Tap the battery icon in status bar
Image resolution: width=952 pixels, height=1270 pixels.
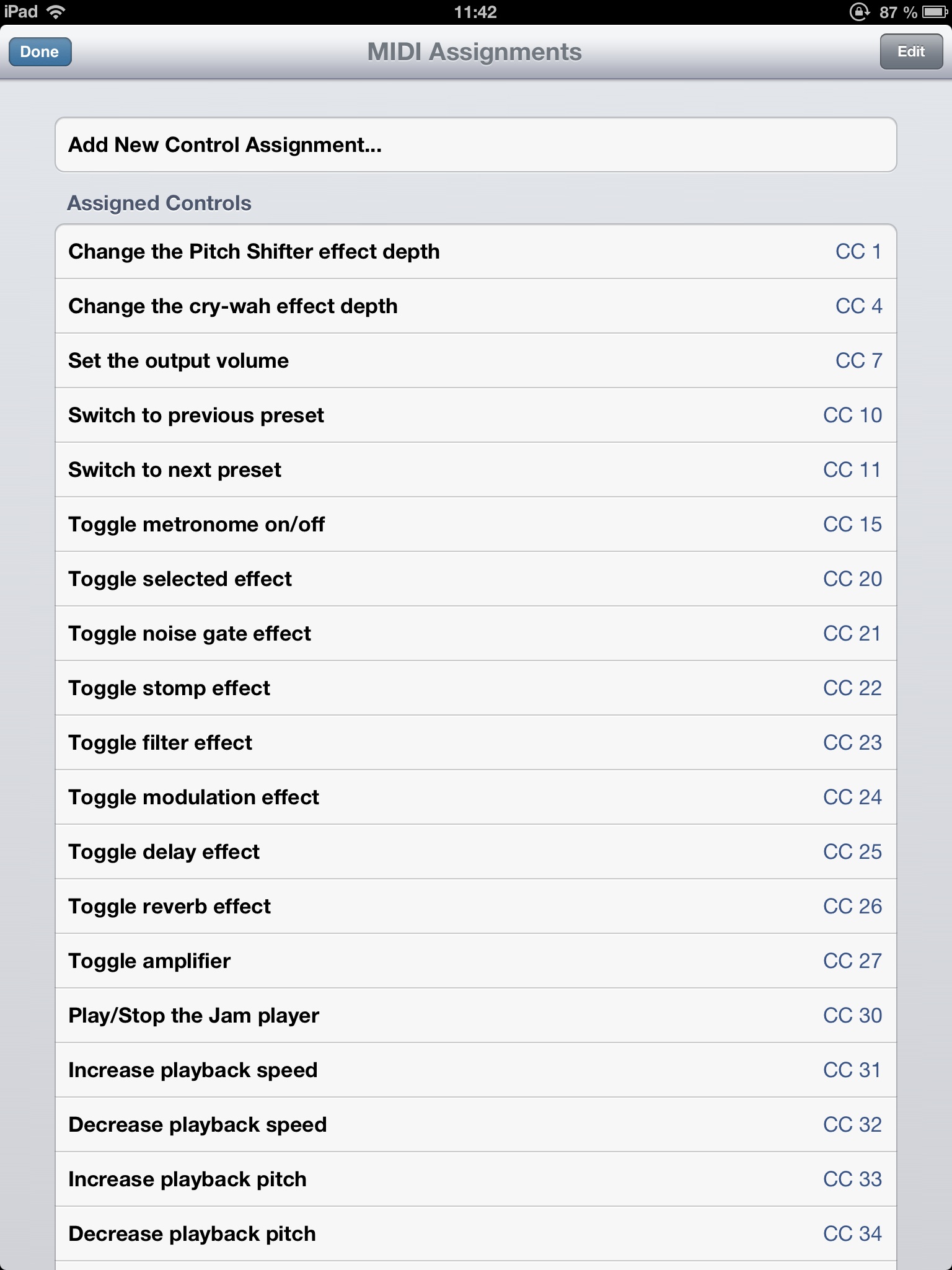click(x=935, y=12)
